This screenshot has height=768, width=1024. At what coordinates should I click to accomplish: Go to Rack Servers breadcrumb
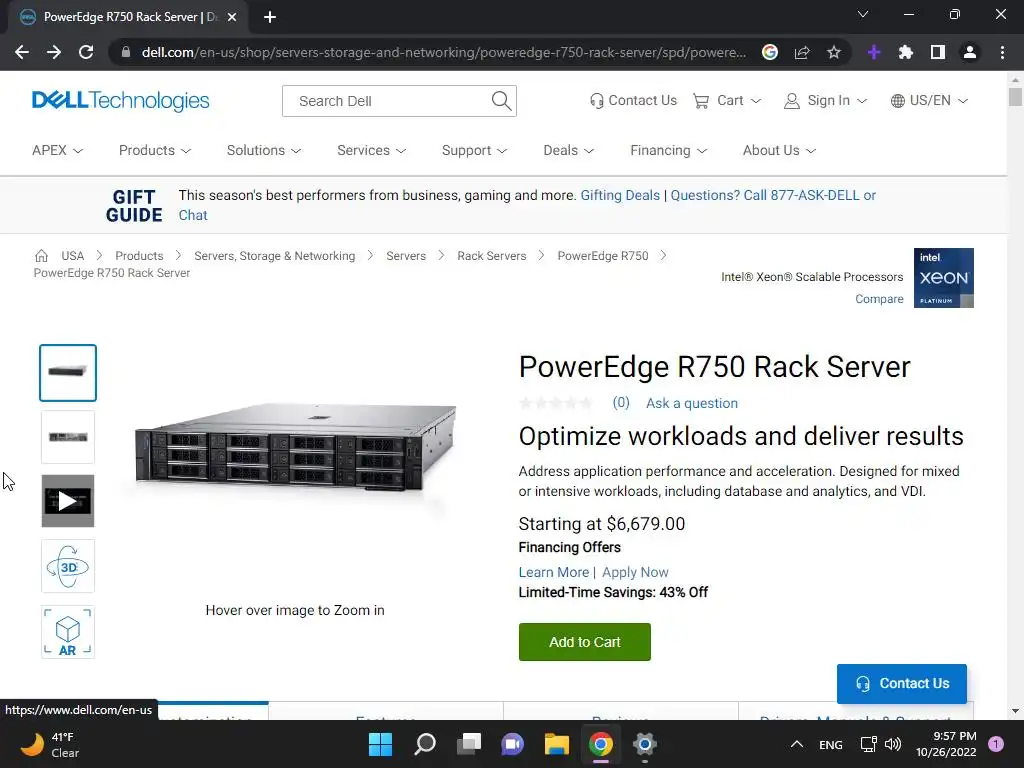[491, 256]
